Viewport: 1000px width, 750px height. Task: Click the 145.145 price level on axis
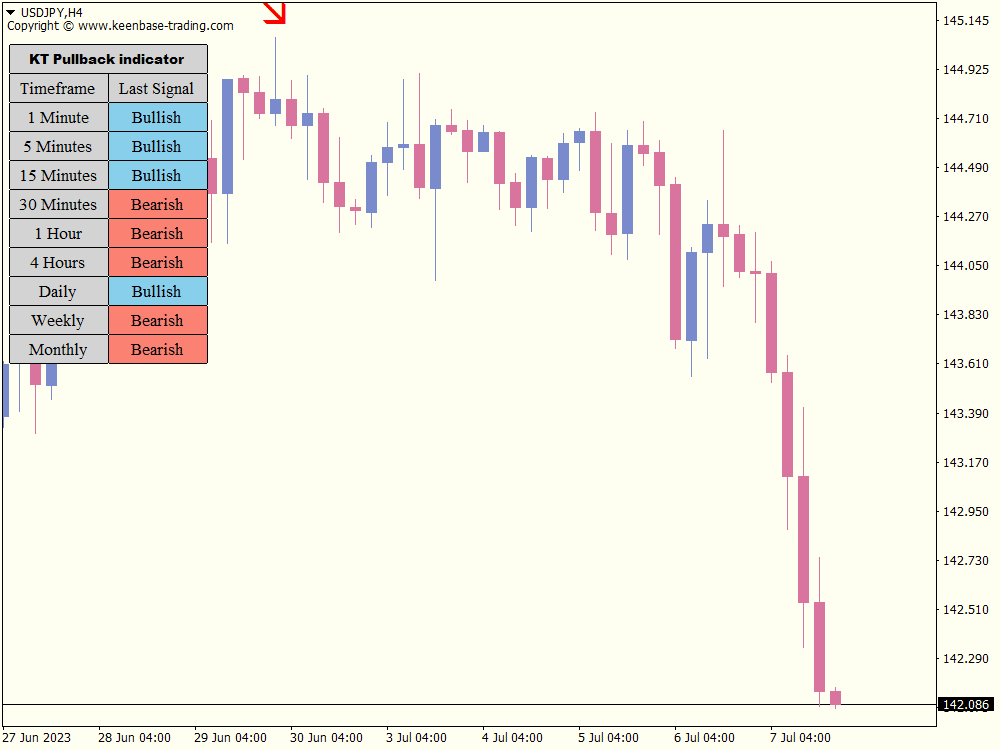click(966, 18)
